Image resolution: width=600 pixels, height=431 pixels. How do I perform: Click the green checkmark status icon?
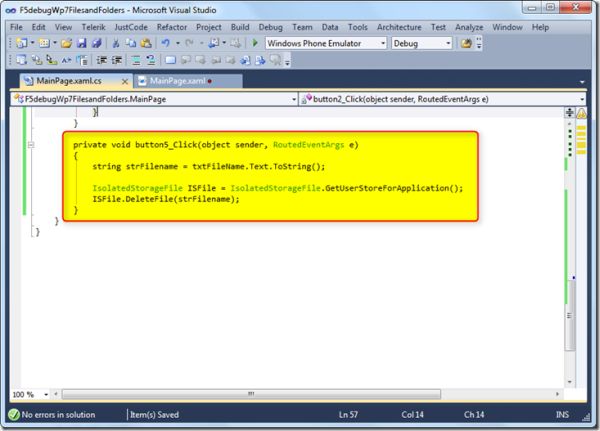[x=14, y=415]
